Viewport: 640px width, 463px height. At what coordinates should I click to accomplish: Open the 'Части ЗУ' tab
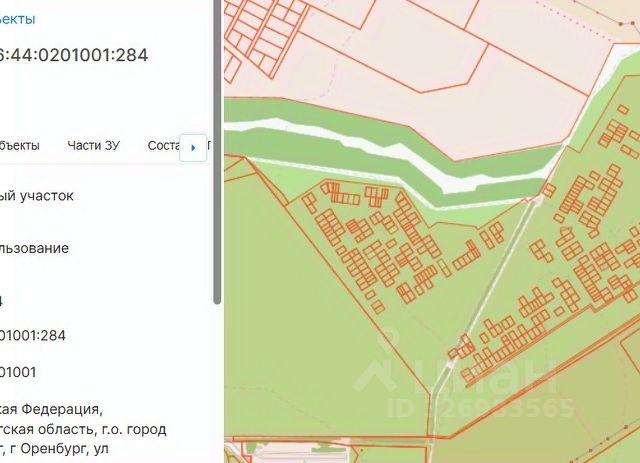[x=93, y=145]
